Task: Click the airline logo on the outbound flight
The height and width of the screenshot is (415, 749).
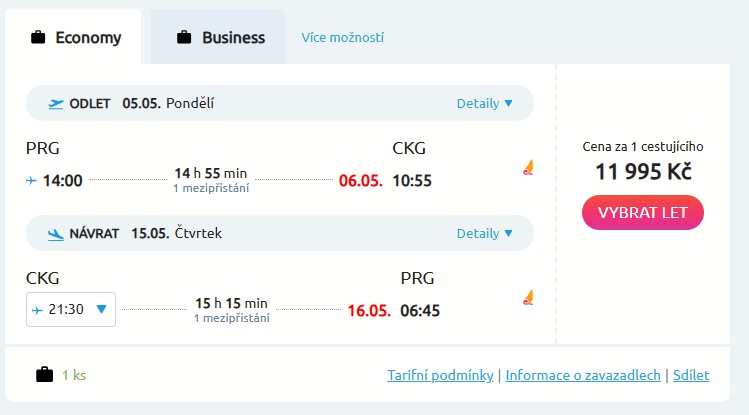Action: pyautogui.click(x=529, y=168)
